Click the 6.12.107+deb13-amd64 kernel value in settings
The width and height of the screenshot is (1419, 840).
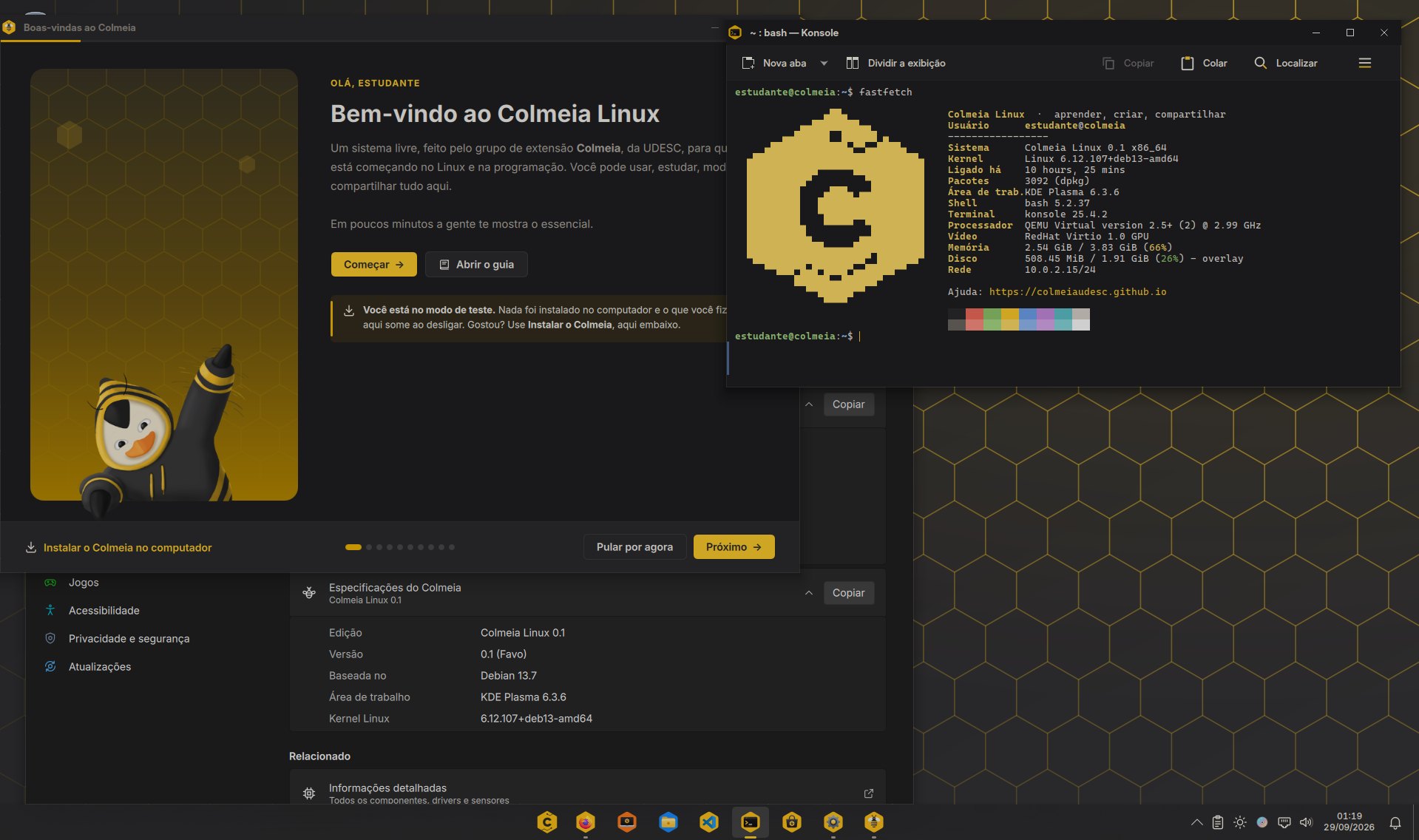(536, 719)
